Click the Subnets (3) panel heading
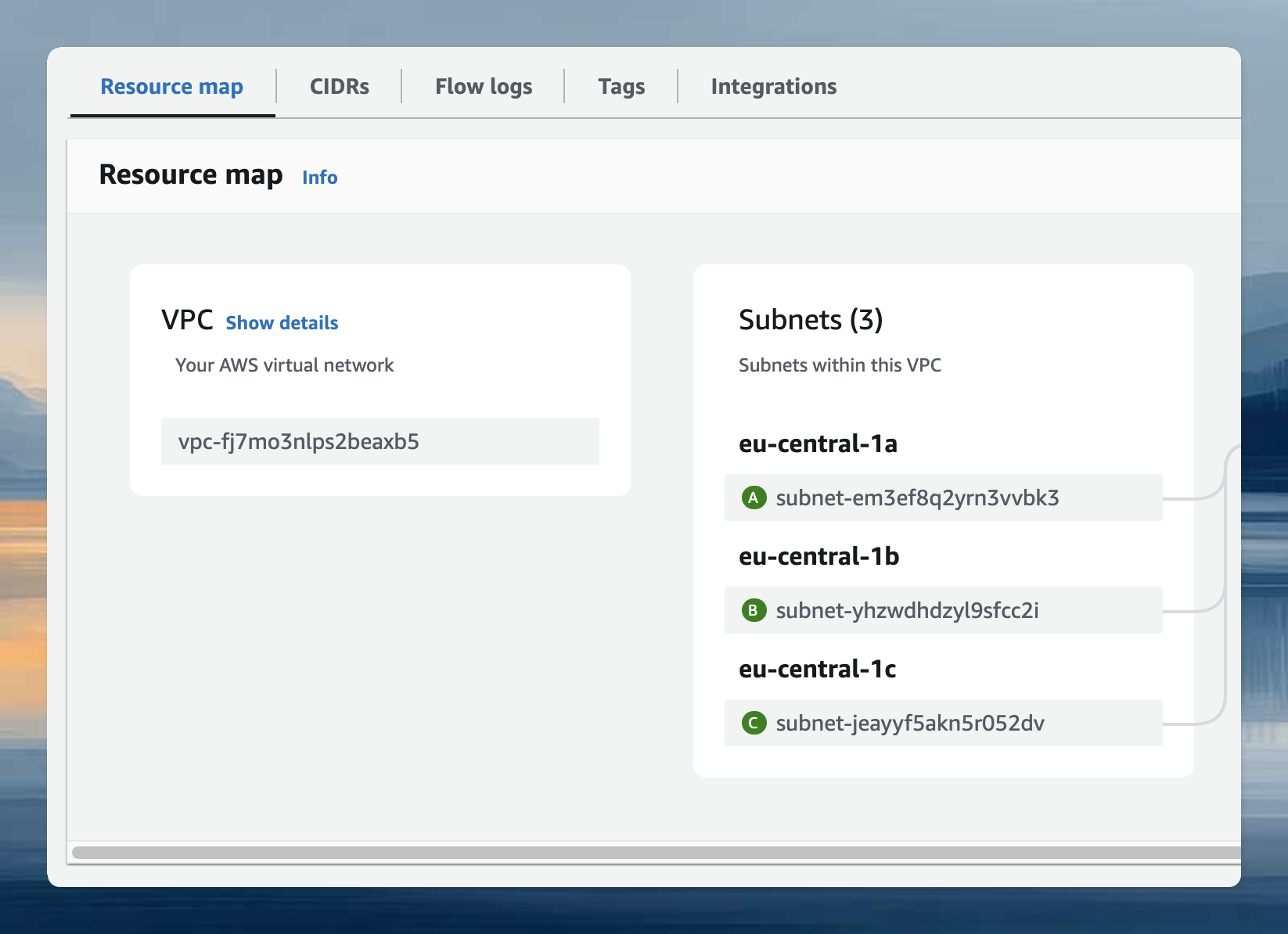This screenshot has width=1288, height=934. click(811, 319)
